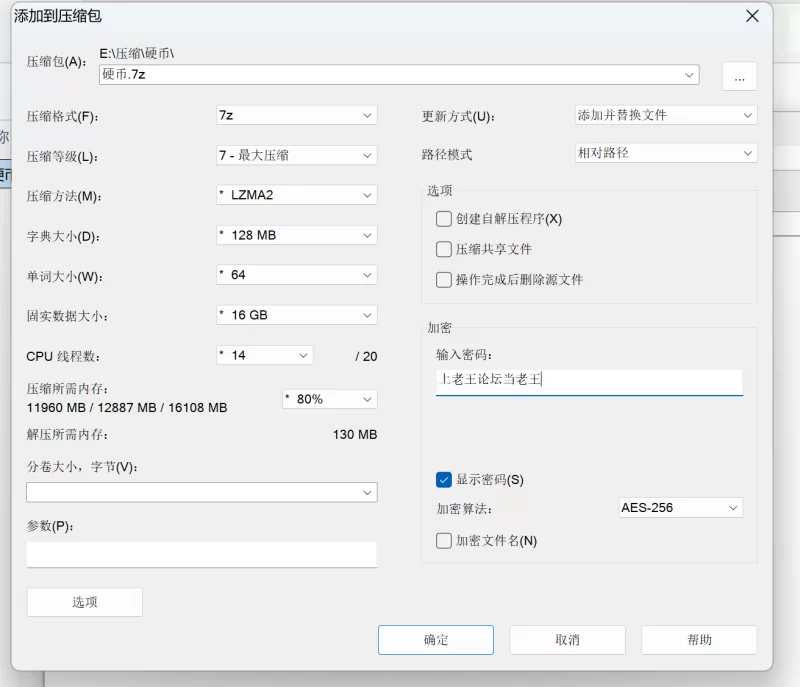Click the browse '...' button for archive path
800x687 pixels.
click(x=739, y=76)
